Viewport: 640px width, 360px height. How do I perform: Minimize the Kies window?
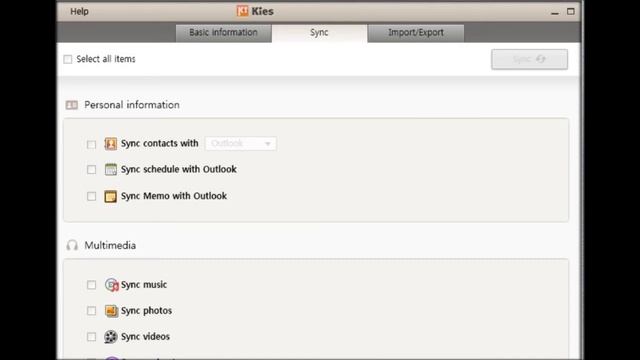point(554,12)
